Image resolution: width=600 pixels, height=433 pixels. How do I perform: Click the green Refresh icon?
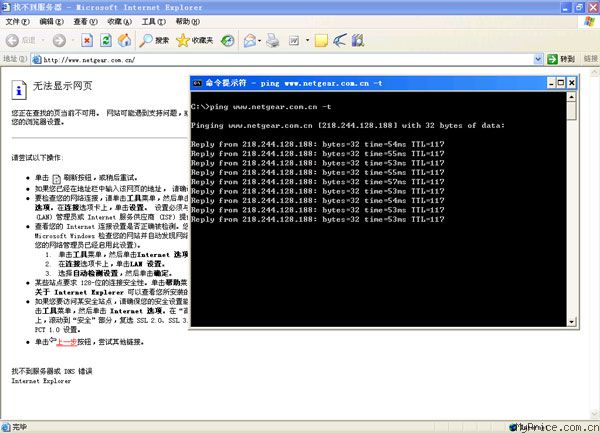tap(106, 40)
